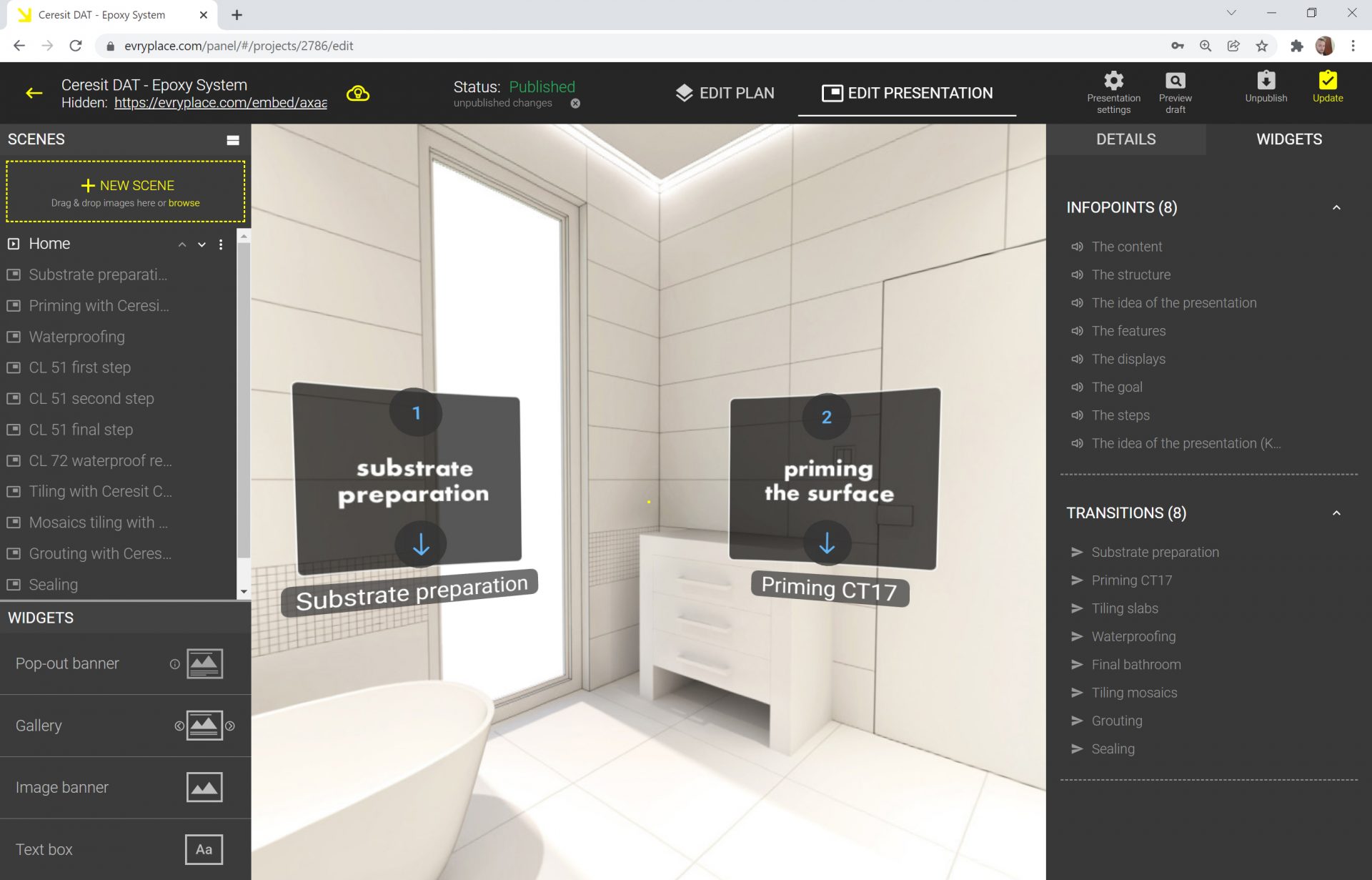This screenshot has width=1372, height=880.
Task: Click the Image banner widget icon
Action: [204, 788]
